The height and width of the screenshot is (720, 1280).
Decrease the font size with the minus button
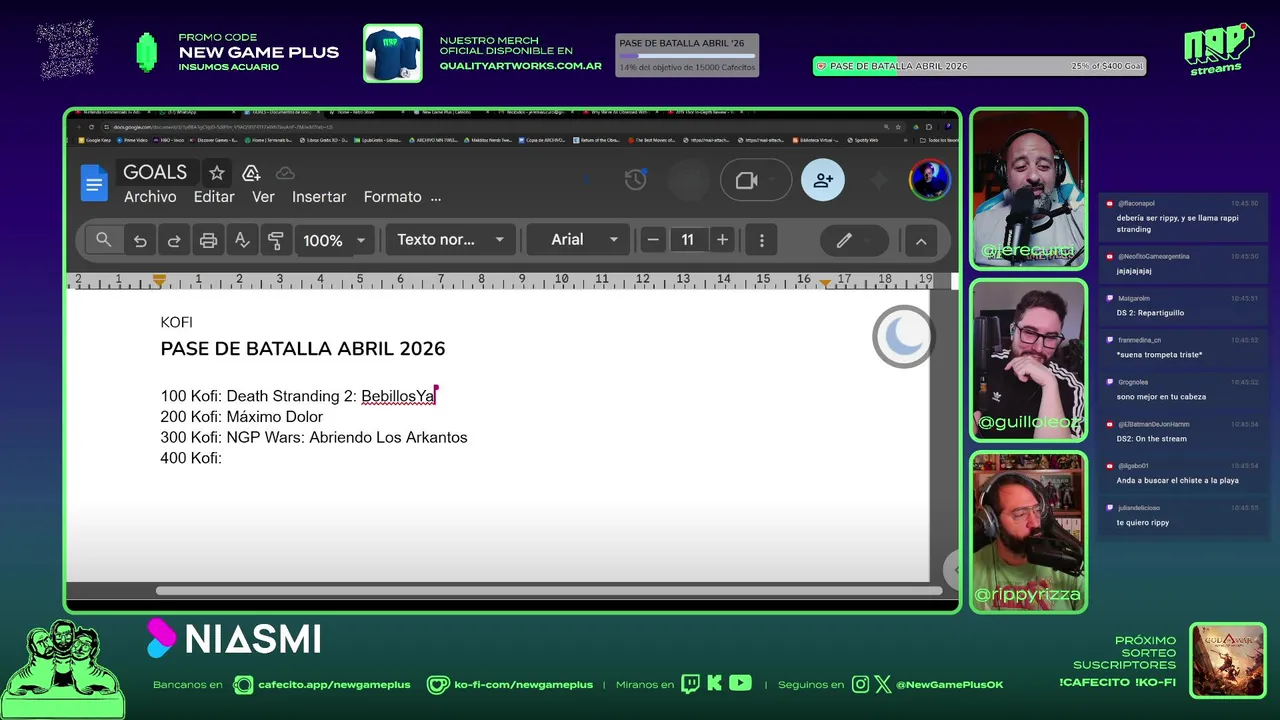pyautogui.click(x=653, y=240)
